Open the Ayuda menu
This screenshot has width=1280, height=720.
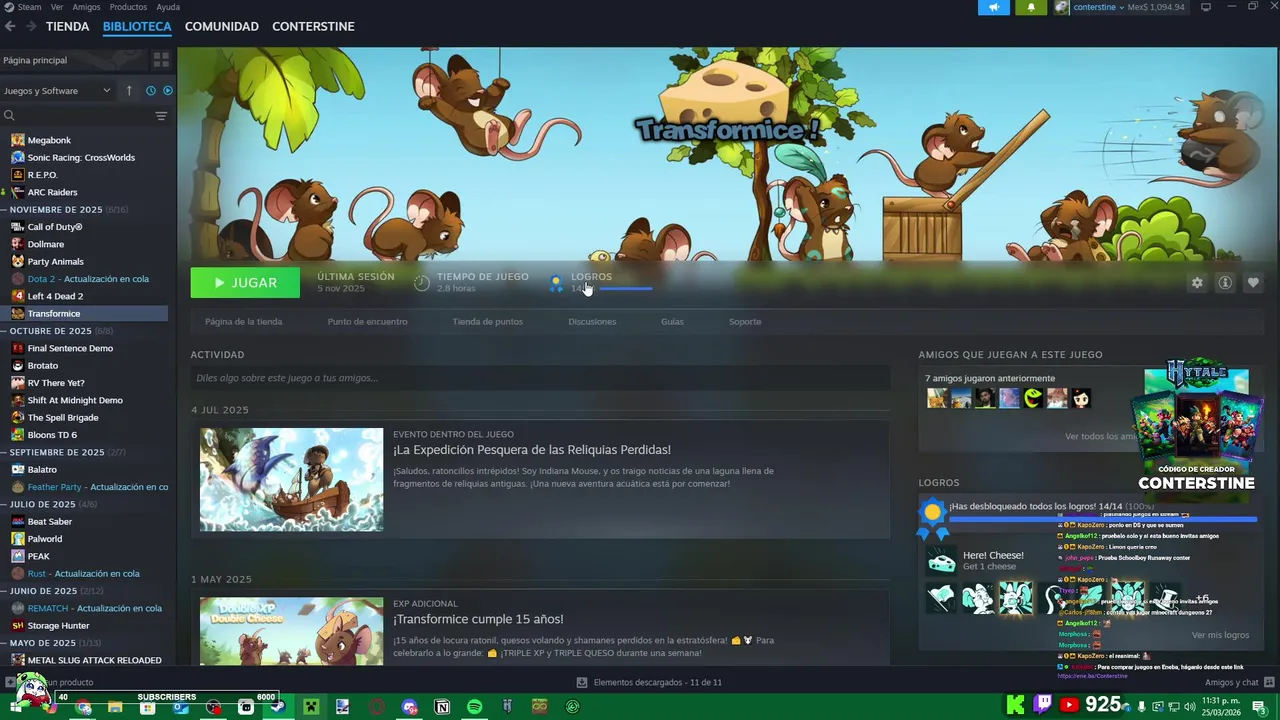point(168,7)
